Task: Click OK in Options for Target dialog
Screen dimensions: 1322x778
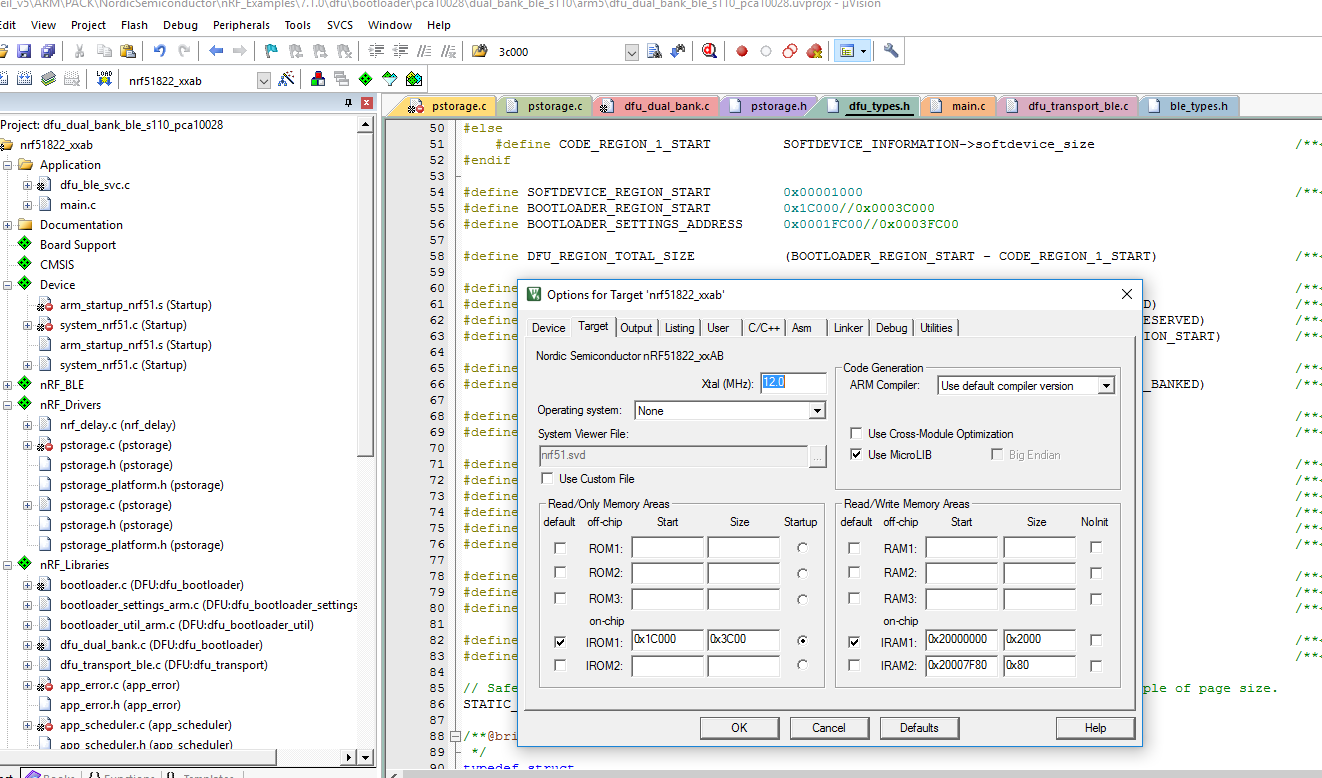Action: [x=739, y=728]
